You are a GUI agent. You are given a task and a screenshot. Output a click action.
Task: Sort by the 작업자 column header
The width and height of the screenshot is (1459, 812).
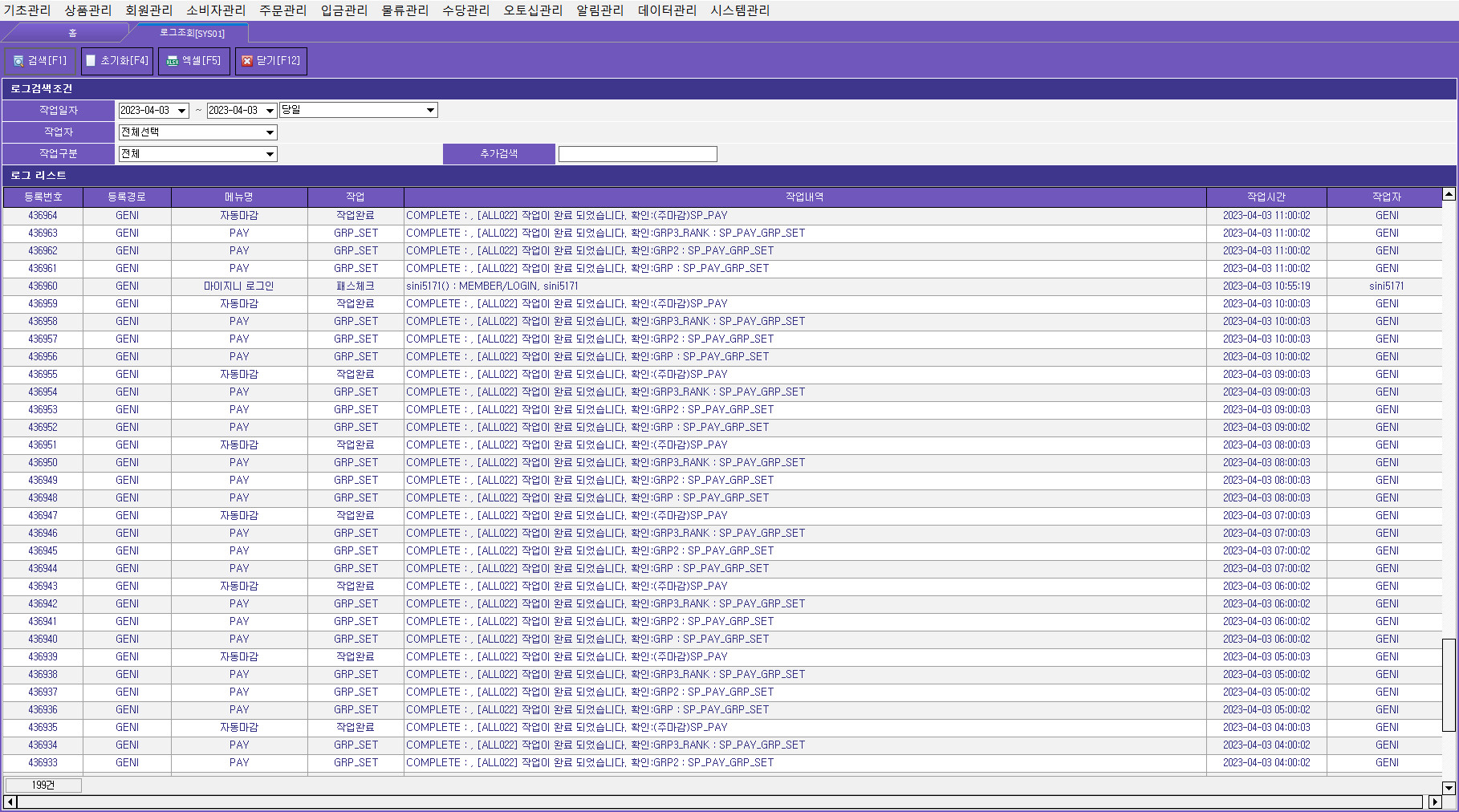point(1387,197)
